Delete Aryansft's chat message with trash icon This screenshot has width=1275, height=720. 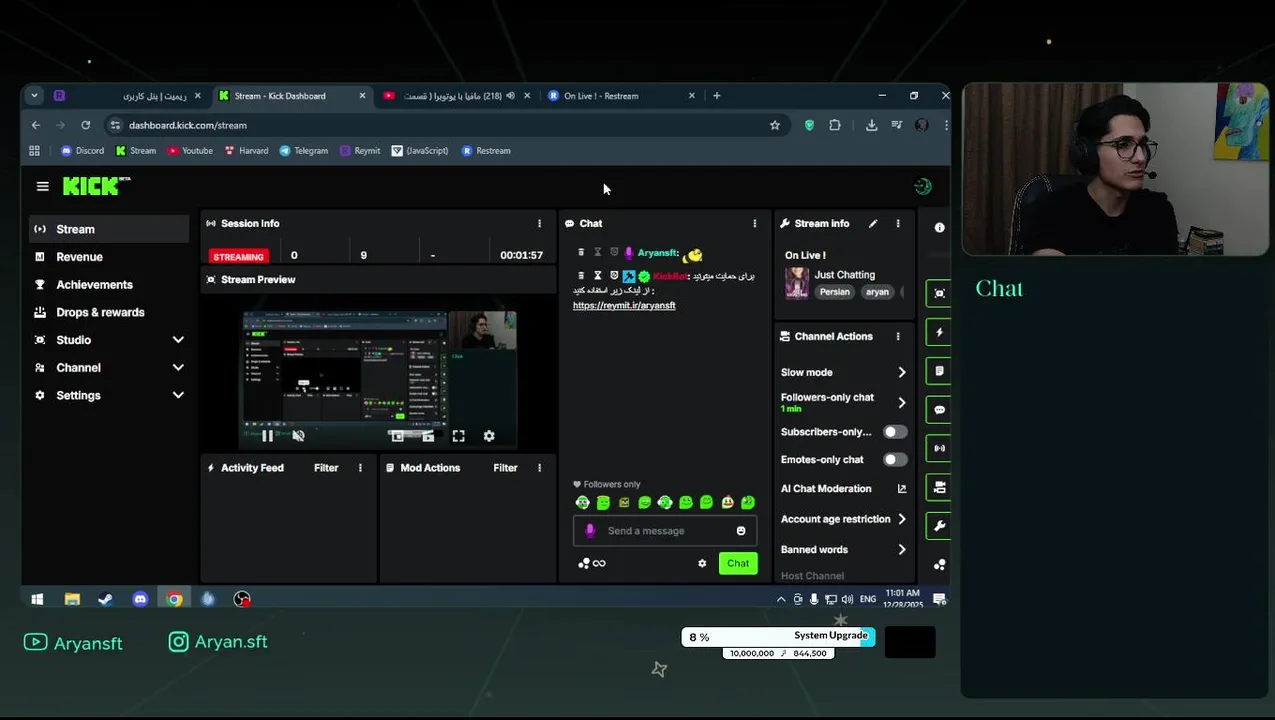[581, 253]
